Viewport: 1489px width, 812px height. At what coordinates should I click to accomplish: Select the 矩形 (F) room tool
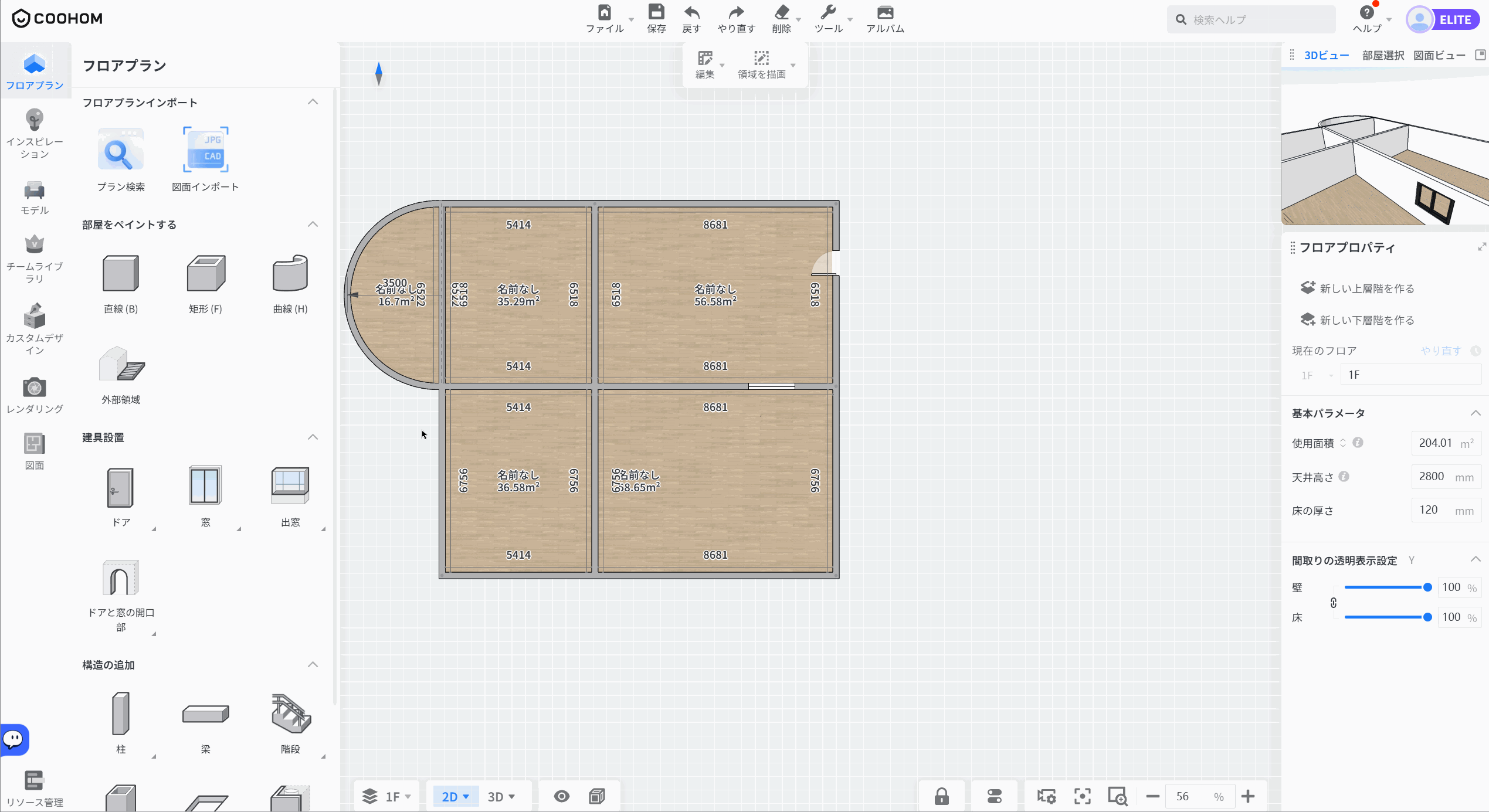[205, 284]
